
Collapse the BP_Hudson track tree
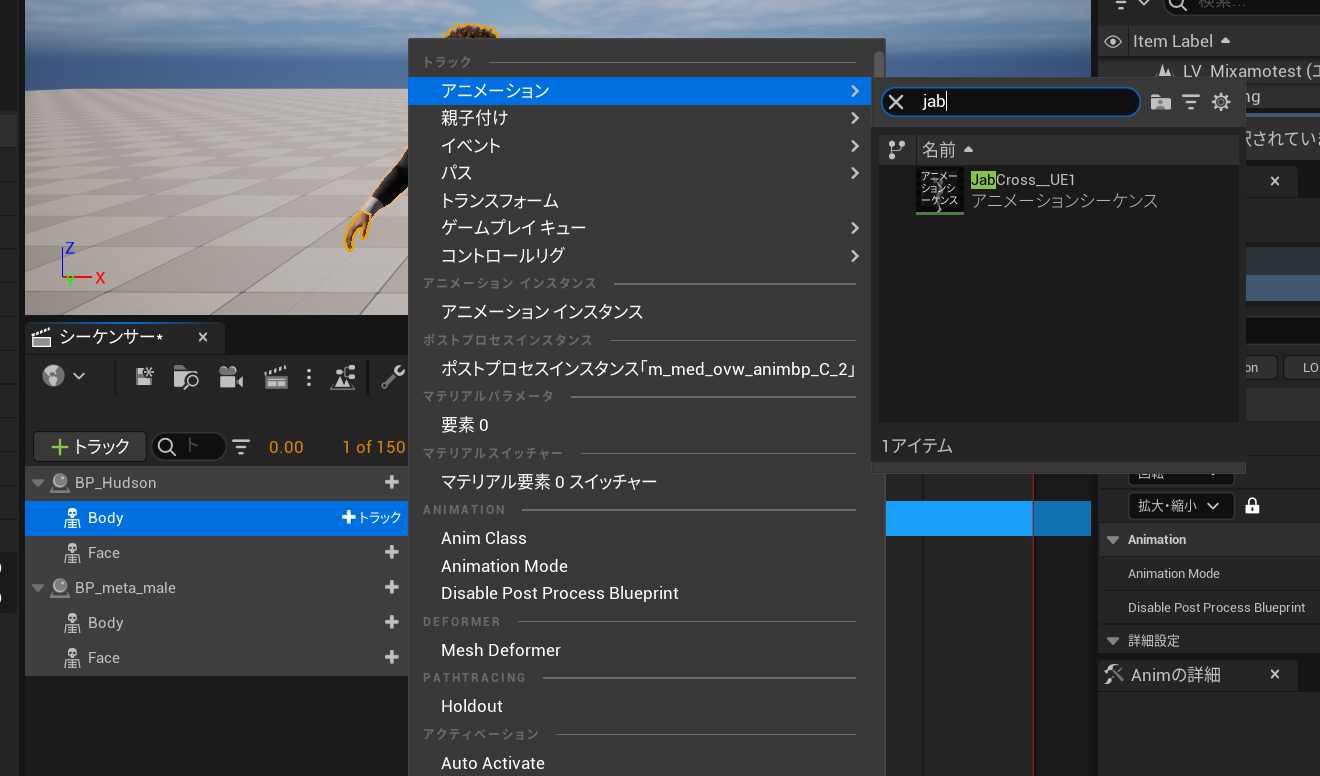[39, 483]
